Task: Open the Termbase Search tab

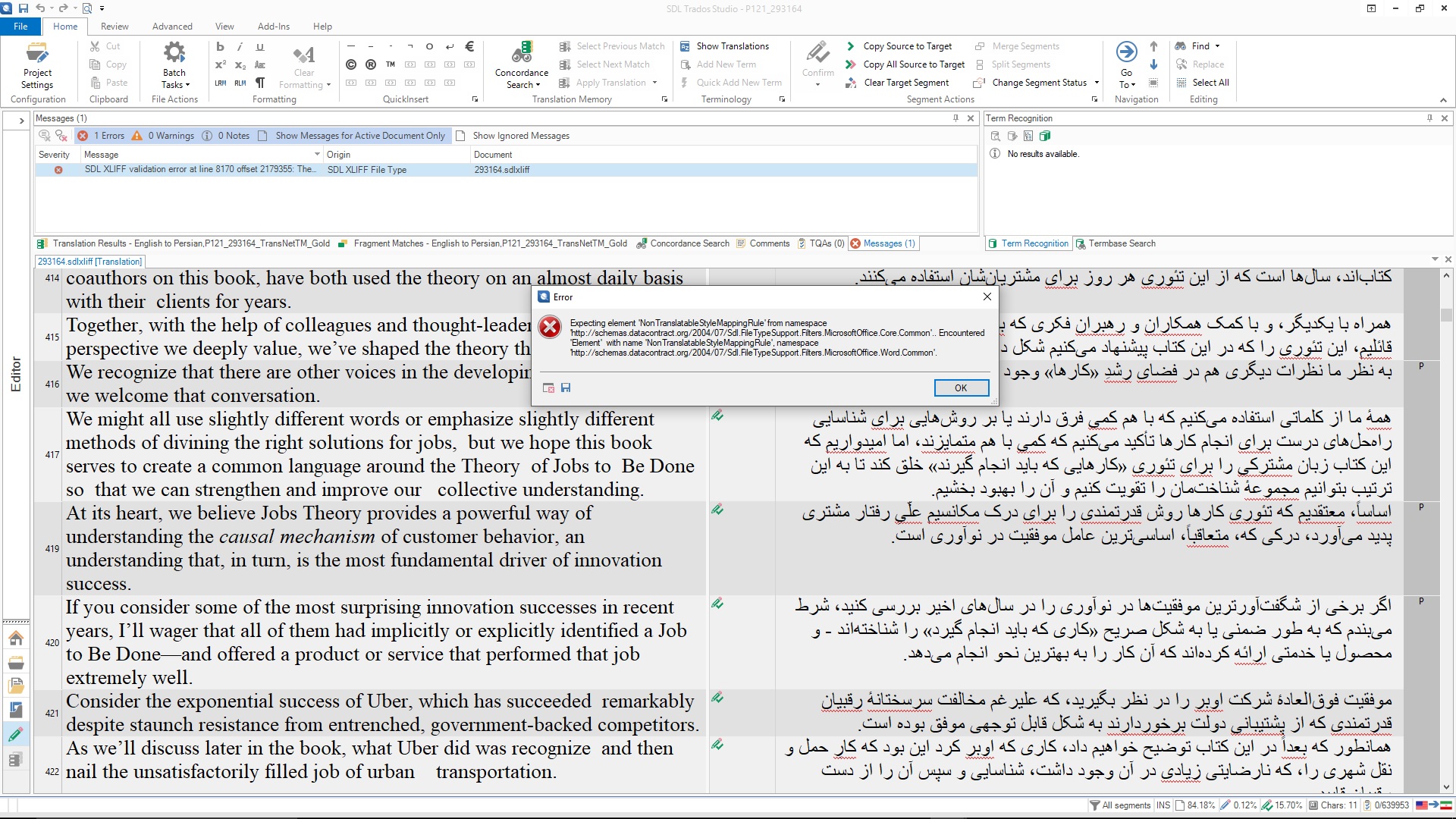Action: pyautogui.click(x=1121, y=243)
